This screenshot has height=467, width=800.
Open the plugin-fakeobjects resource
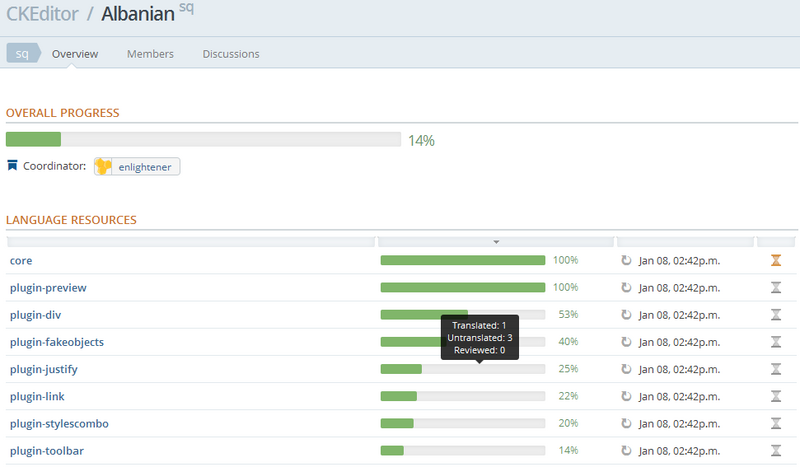57,342
